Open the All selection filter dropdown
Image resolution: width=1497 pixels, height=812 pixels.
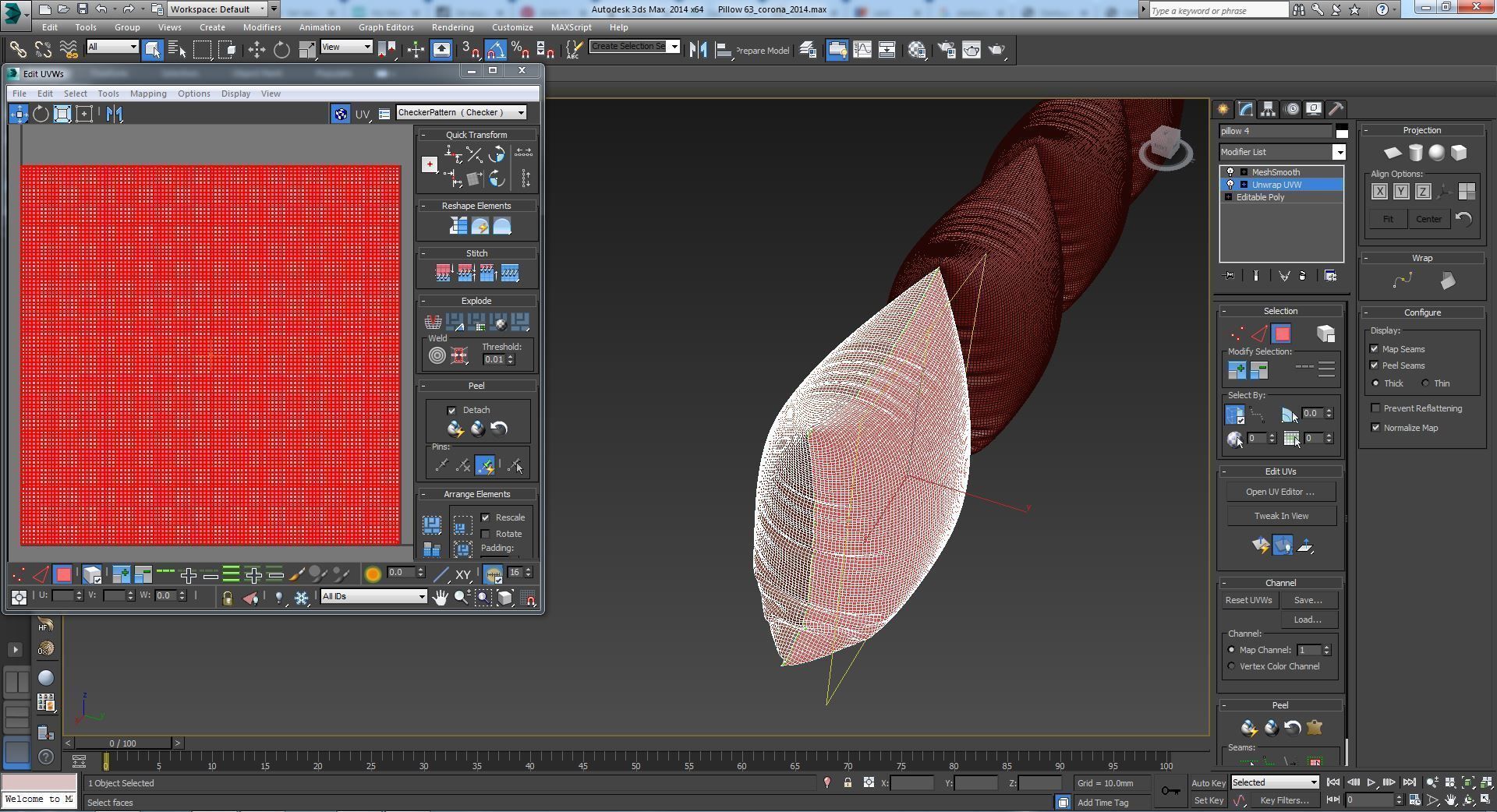click(112, 48)
